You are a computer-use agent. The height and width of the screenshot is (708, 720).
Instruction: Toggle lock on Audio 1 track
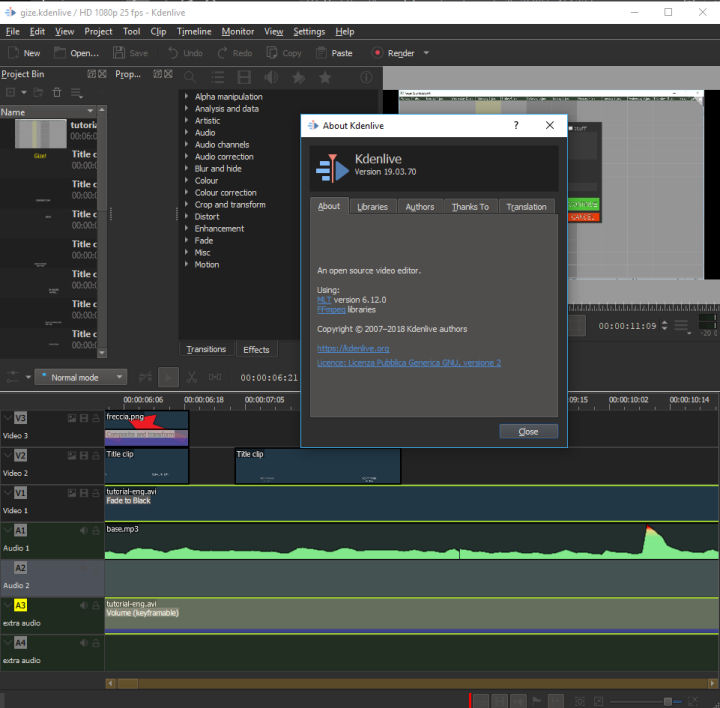pos(96,531)
